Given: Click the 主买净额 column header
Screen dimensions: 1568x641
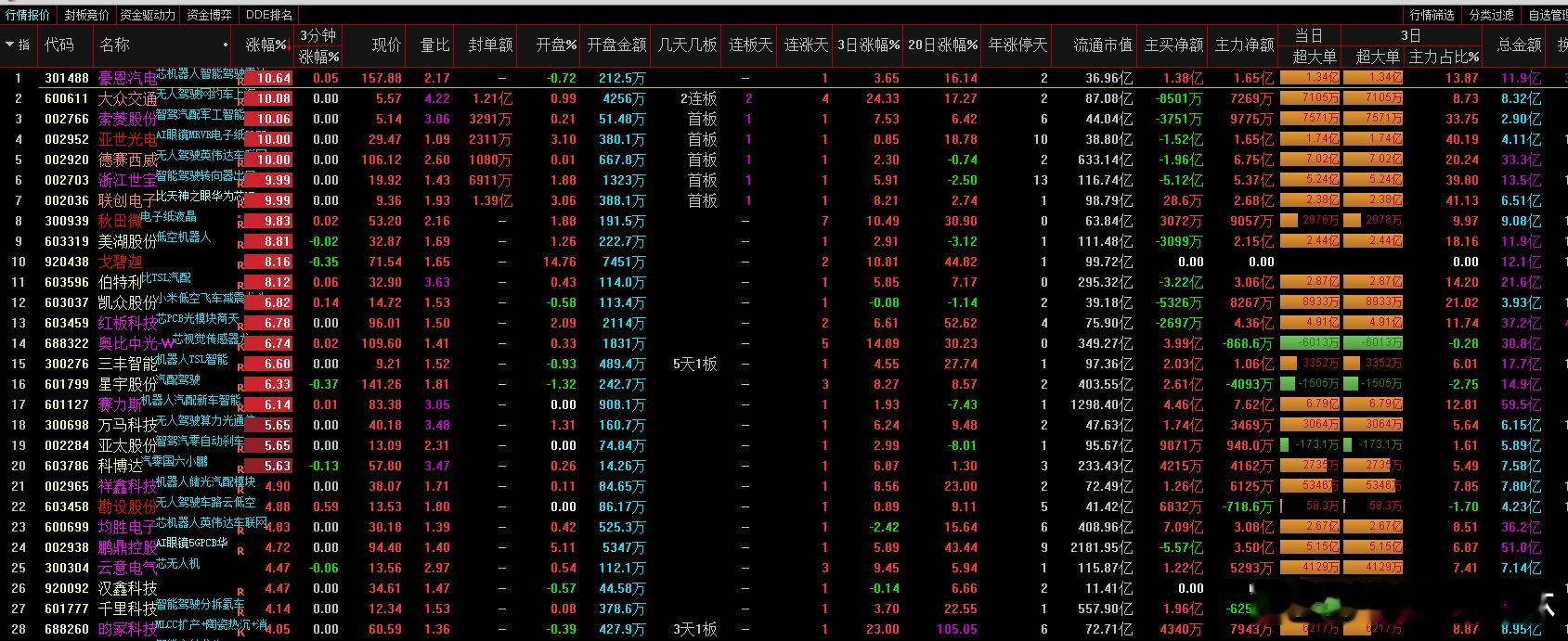Looking at the screenshot, I should (x=1173, y=45).
